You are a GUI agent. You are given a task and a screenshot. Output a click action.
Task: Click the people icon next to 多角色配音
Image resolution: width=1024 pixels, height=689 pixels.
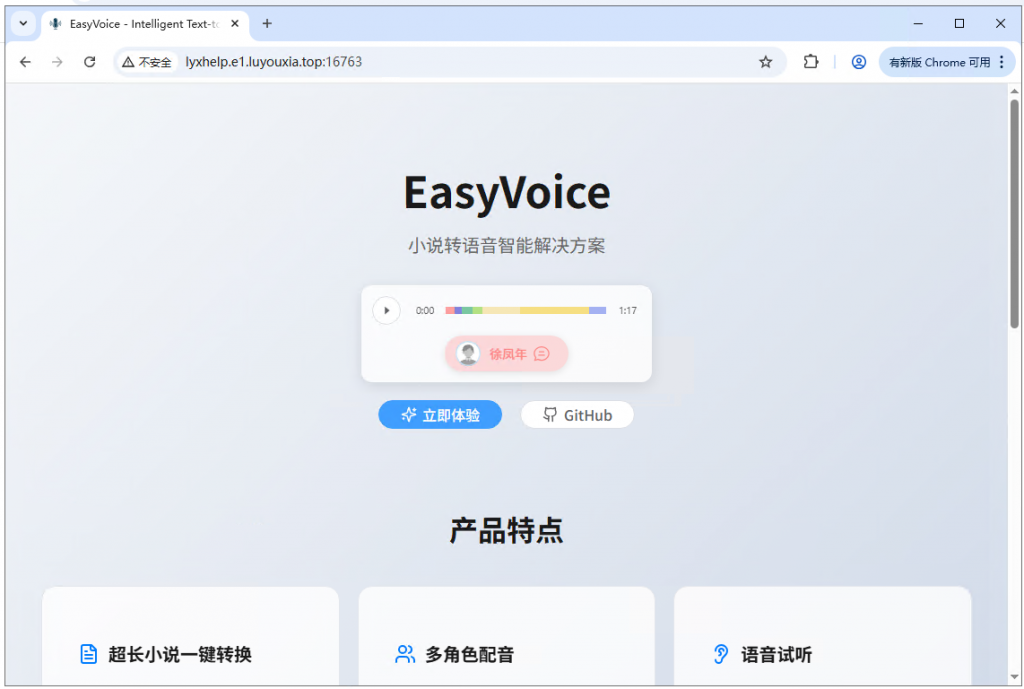pos(404,653)
